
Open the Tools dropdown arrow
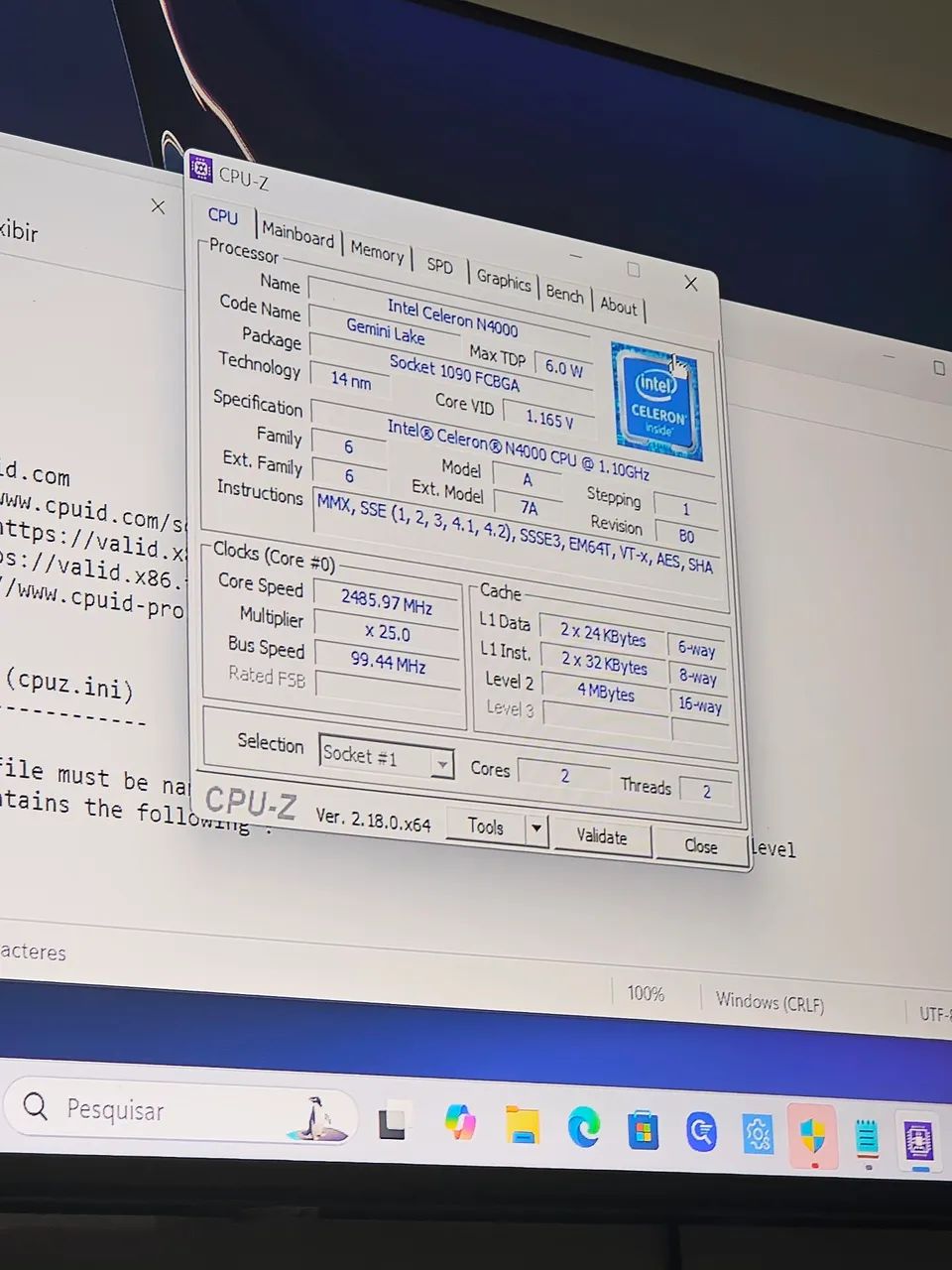click(536, 828)
